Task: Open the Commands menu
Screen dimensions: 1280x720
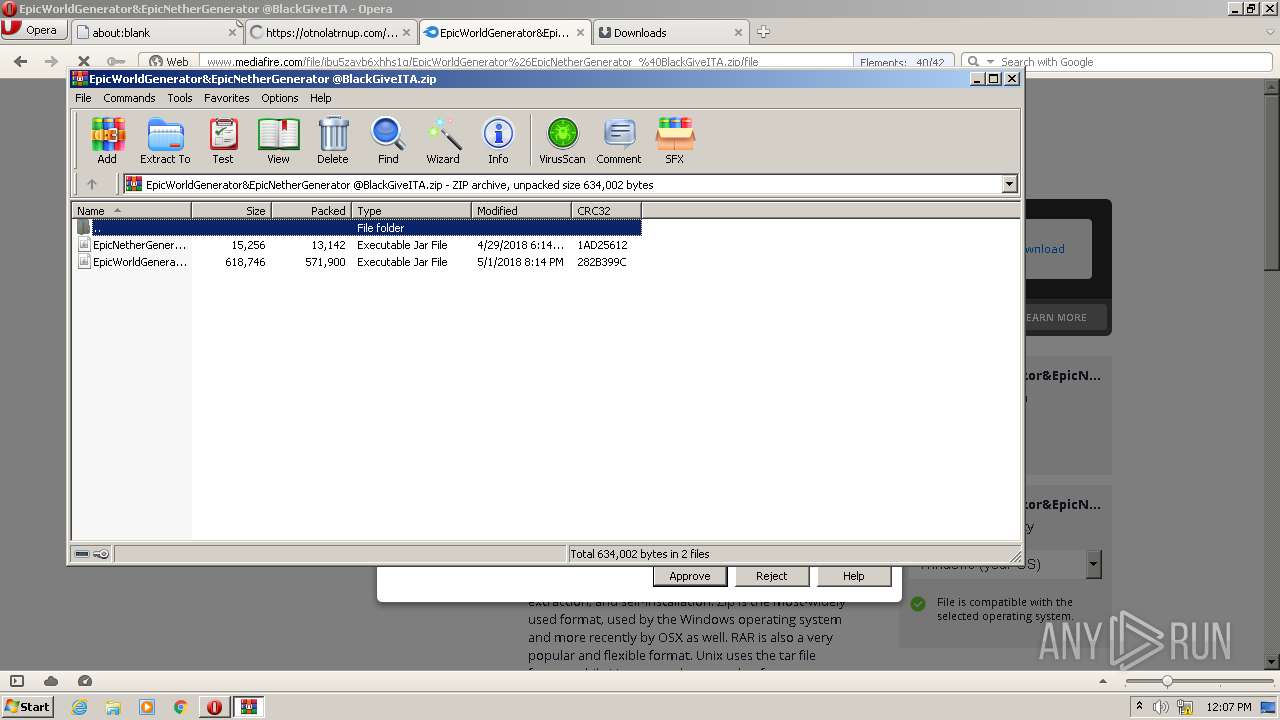Action: pyautogui.click(x=129, y=98)
